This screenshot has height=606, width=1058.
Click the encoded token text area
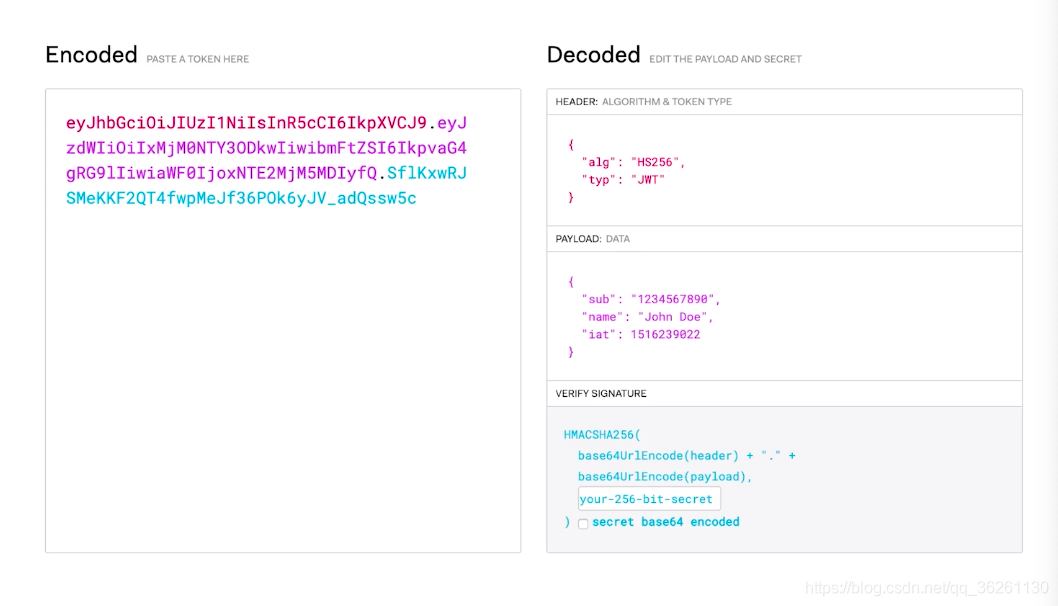[x=283, y=321]
